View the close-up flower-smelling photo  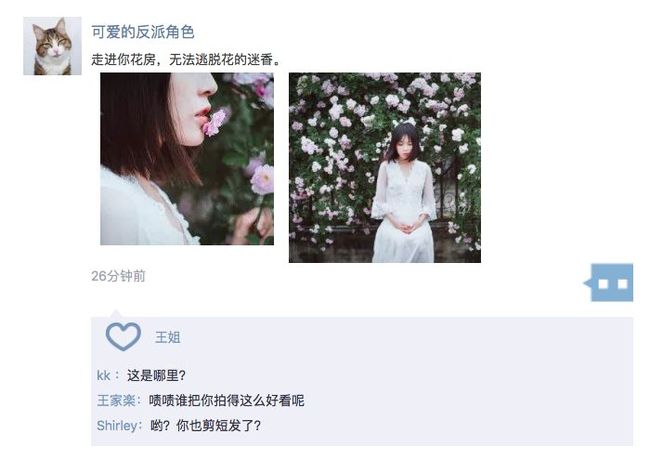click(x=187, y=159)
